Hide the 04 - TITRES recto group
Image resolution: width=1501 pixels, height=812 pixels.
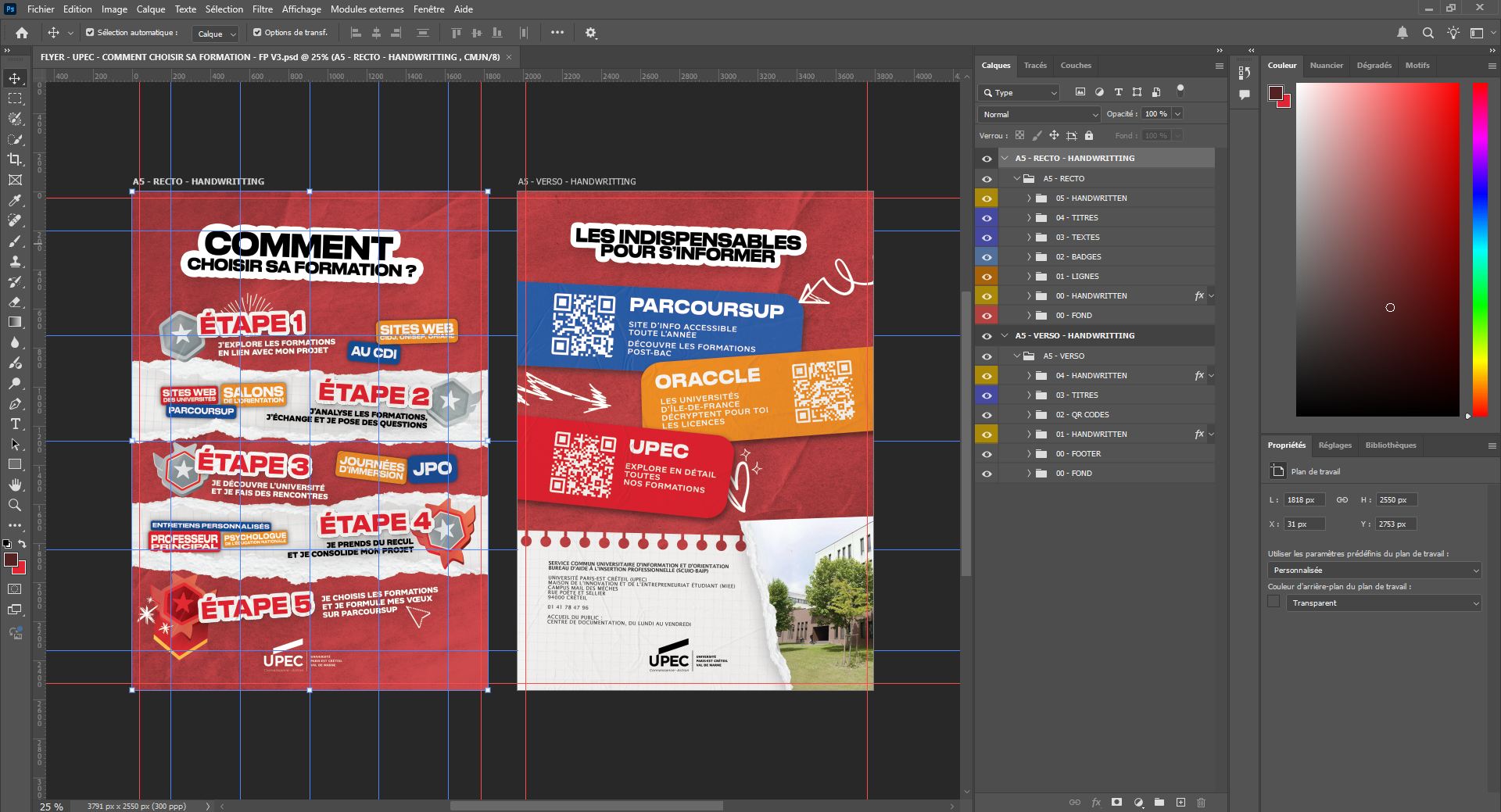pyautogui.click(x=987, y=218)
